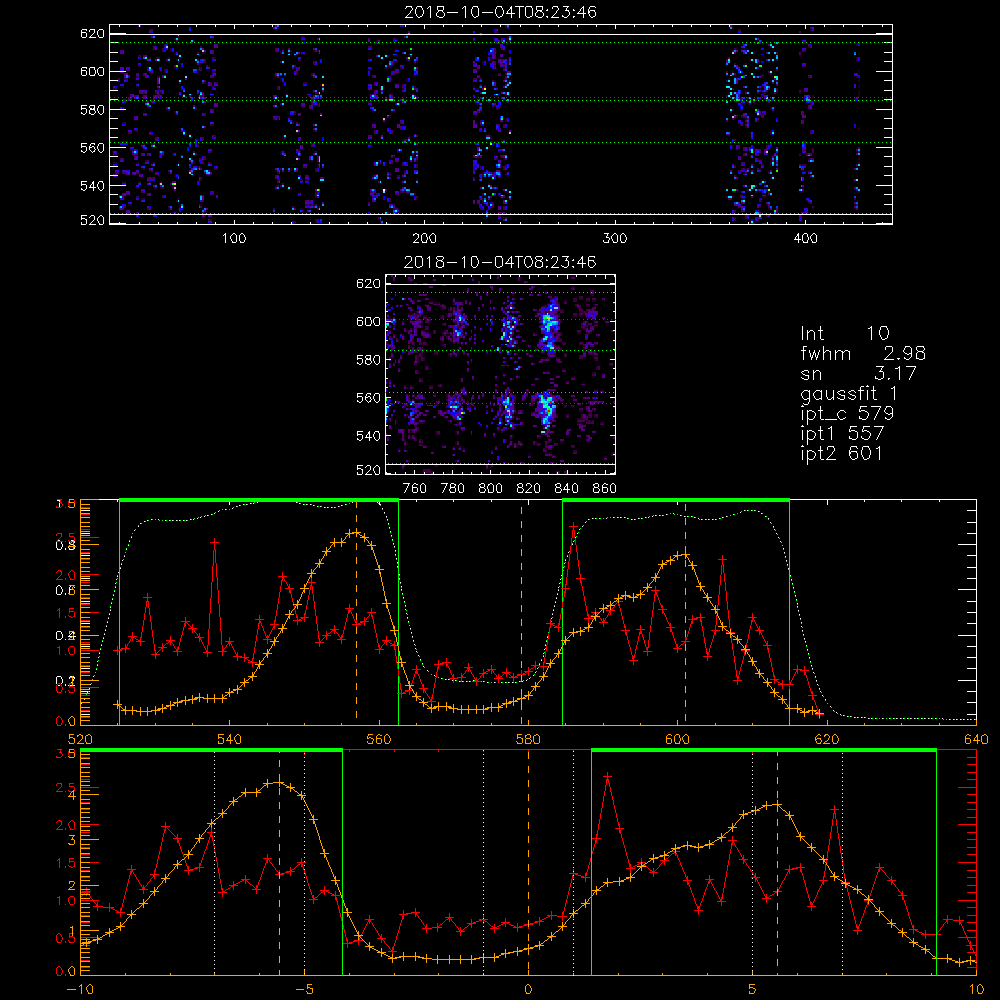
Task: Click the 'gaussfit 1' line
Action: (x=849, y=393)
